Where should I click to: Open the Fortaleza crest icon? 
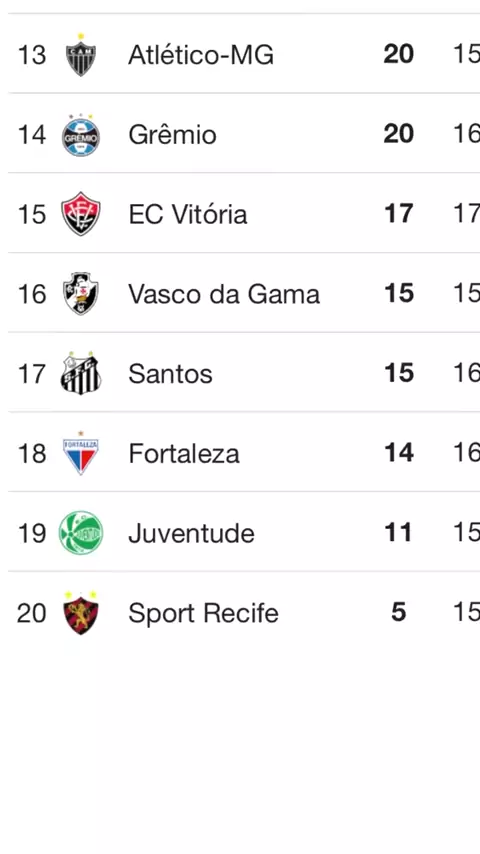tap(81, 453)
